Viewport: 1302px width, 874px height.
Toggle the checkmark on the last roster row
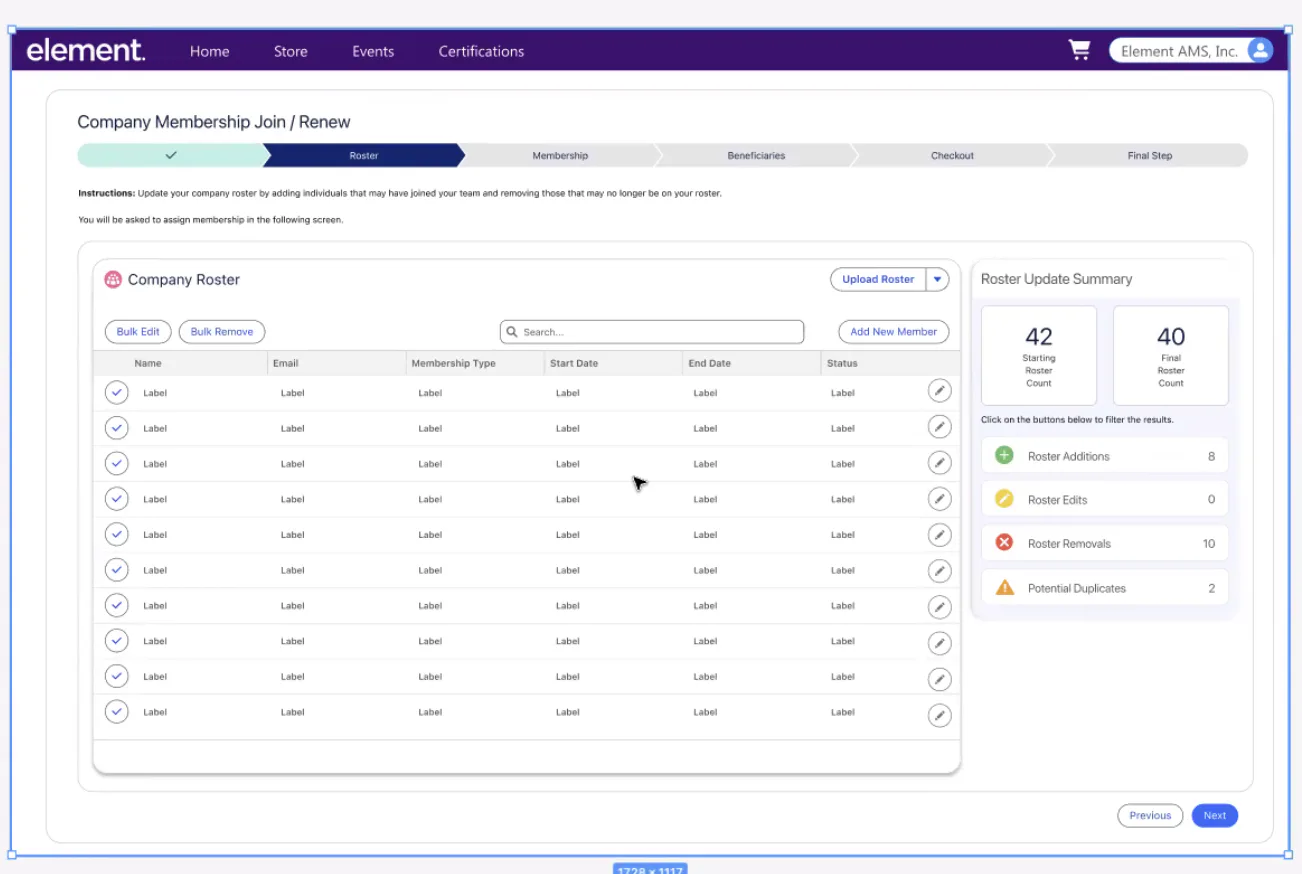click(117, 712)
